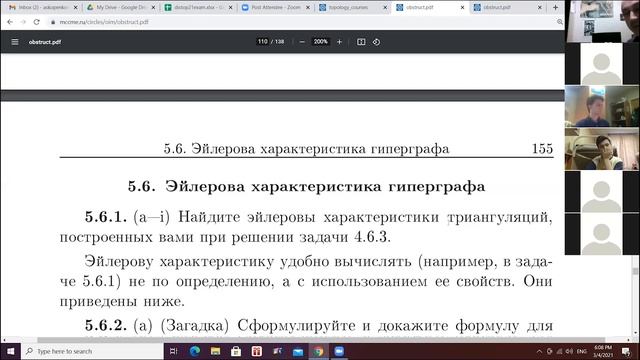Go forward in browser history
The height and width of the screenshot is (360, 640).
(x=23, y=22)
